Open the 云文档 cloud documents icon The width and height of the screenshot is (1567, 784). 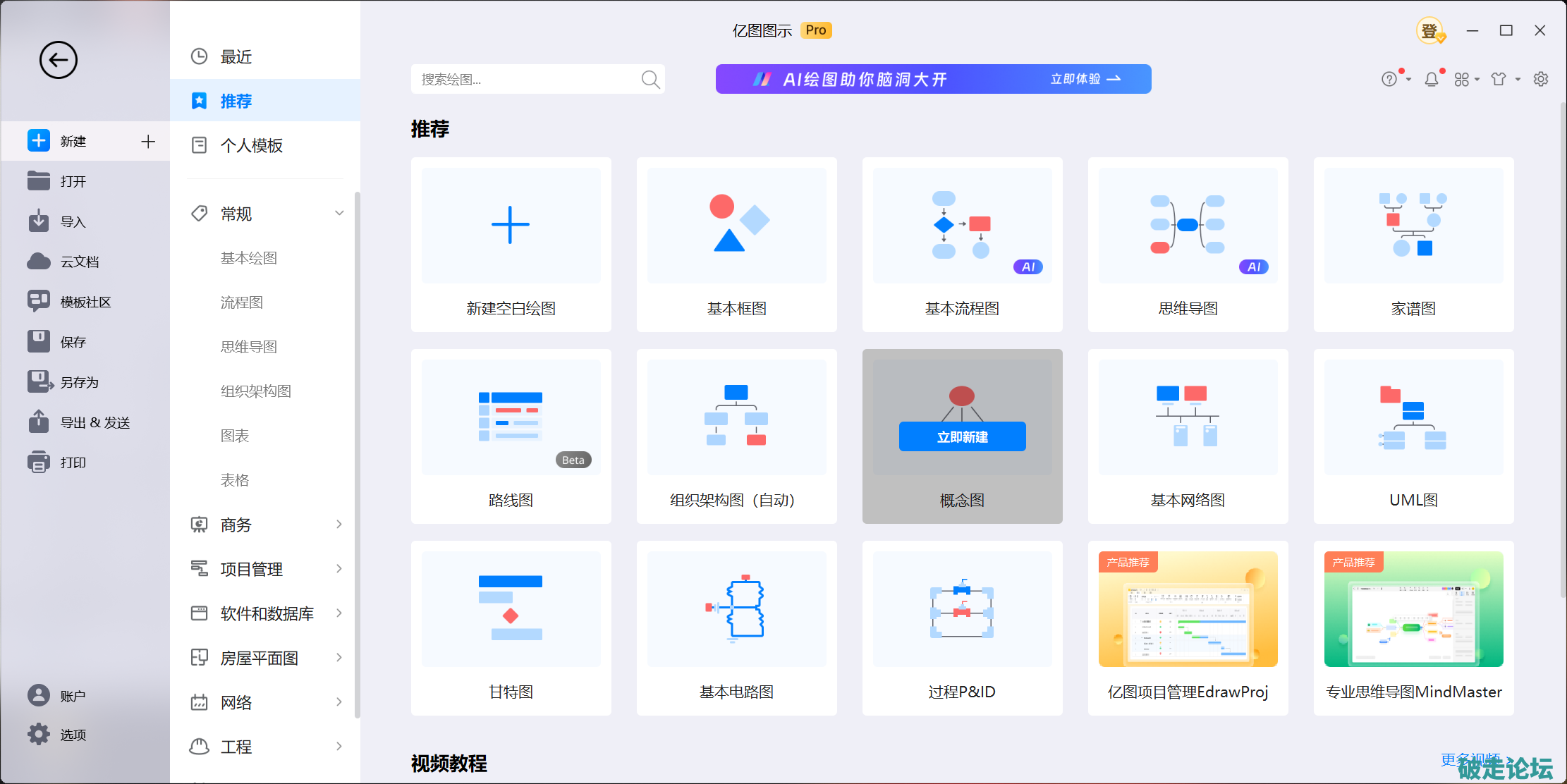(39, 262)
